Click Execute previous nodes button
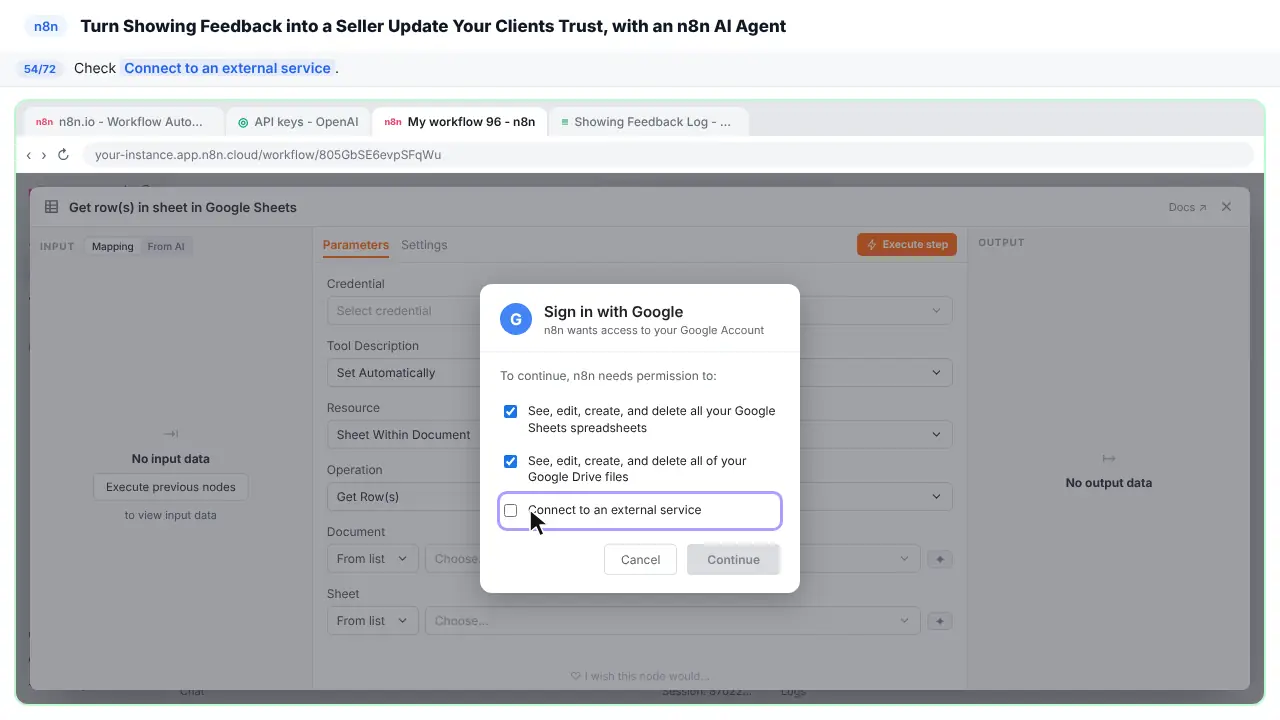 [171, 487]
